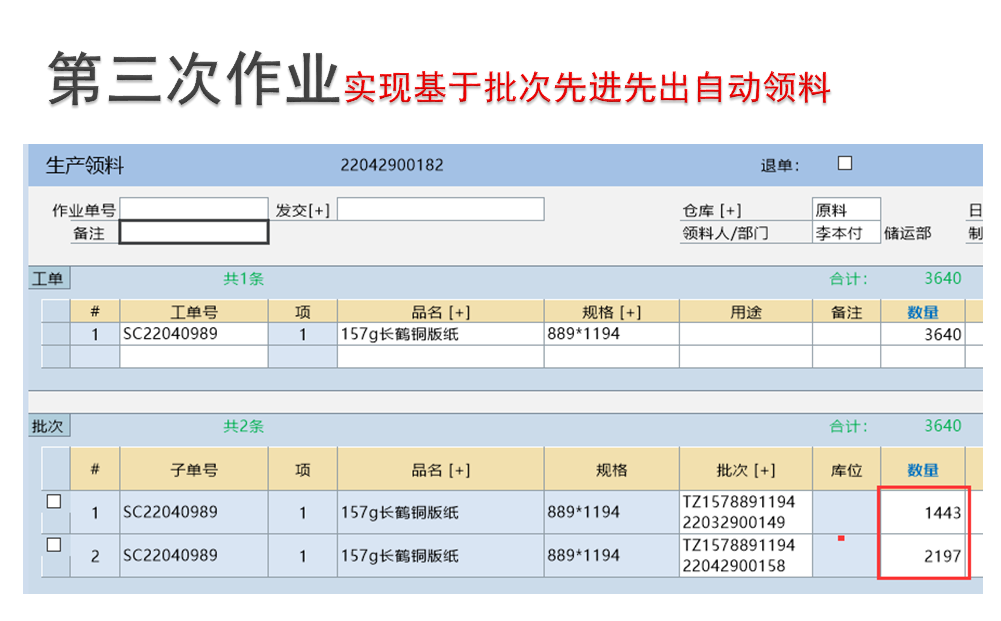Tick the 退单 checkbox
Screen dimensions: 1001x621
(845, 163)
